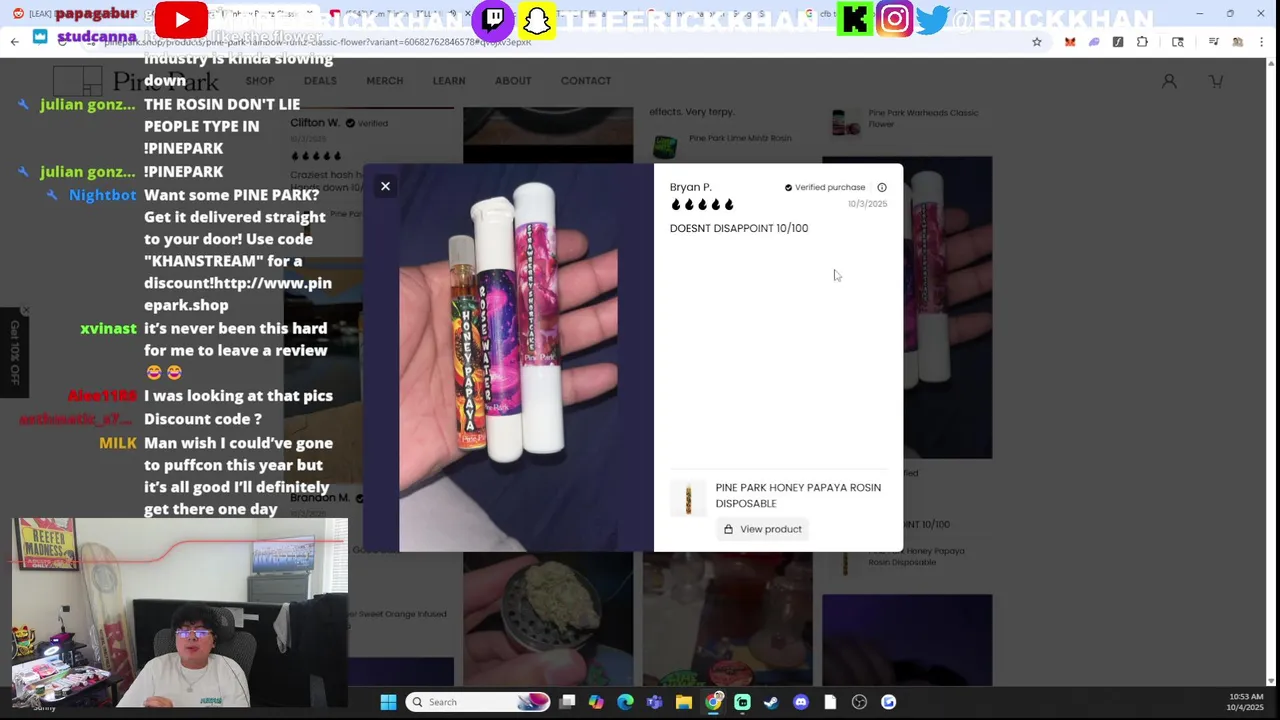Image resolution: width=1280 pixels, height=720 pixels.
Task: Open the Chrome profile avatar
Action: pyautogui.click(x=1238, y=42)
